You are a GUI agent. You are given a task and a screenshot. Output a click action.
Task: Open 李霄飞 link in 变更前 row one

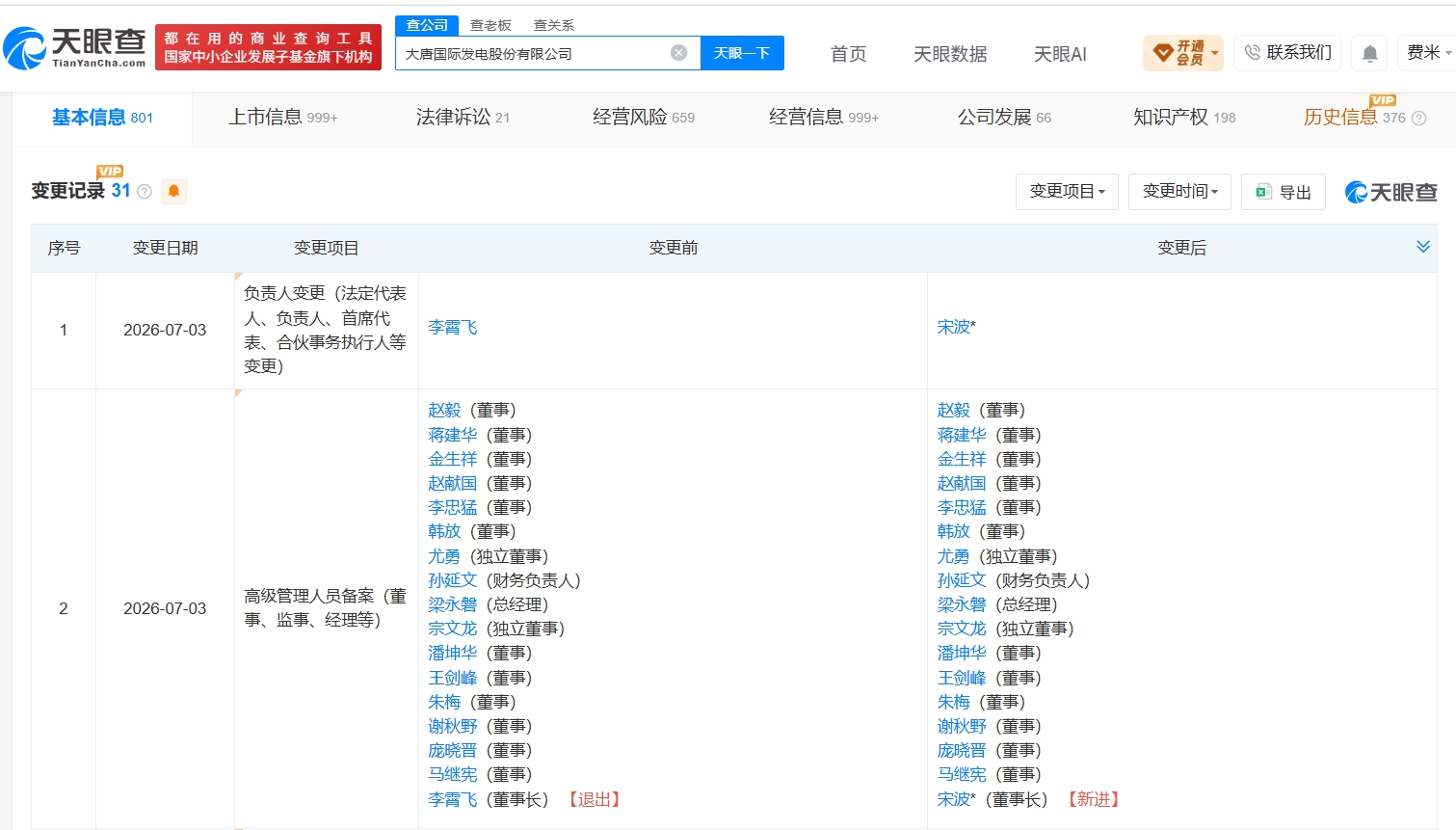[452, 328]
